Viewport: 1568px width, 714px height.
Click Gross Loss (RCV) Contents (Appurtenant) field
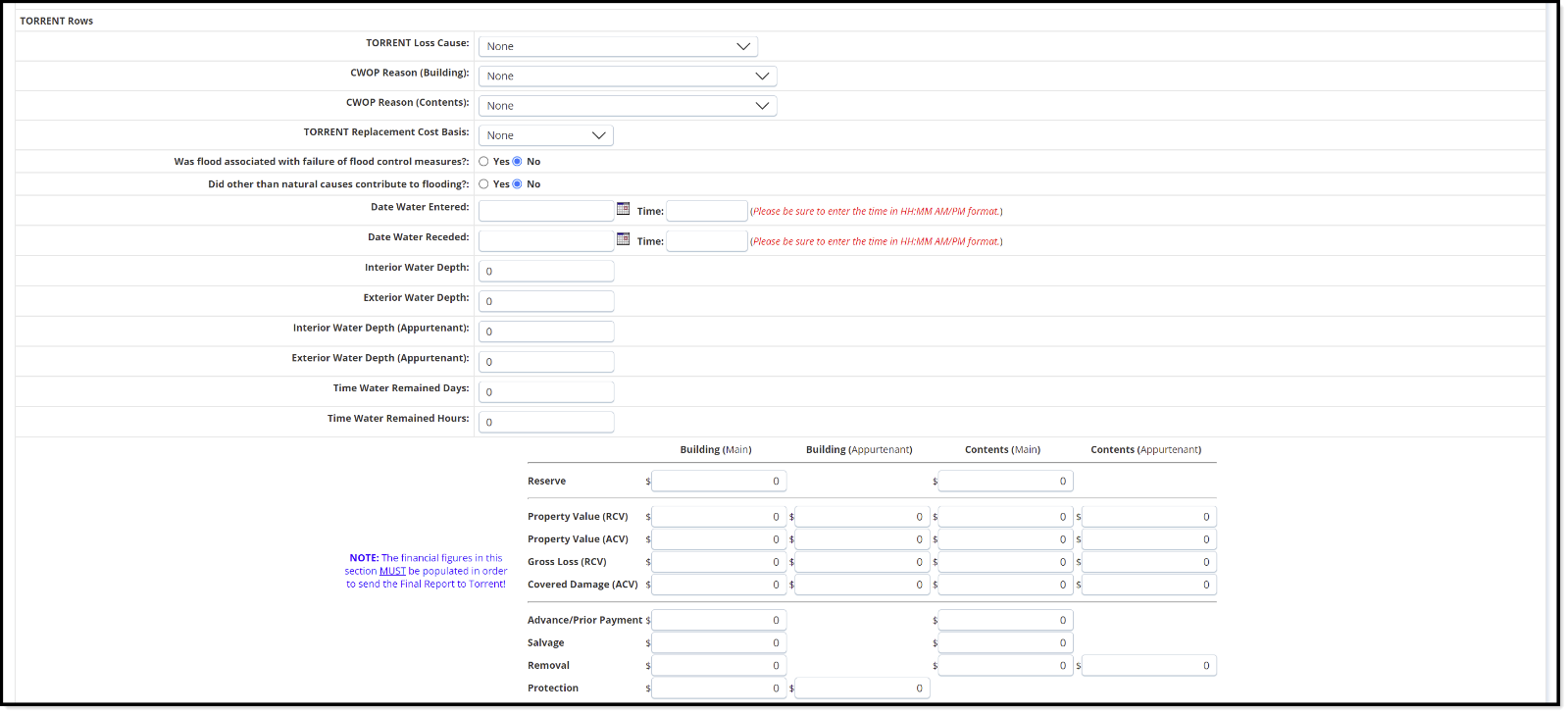pyautogui.click(x=1149, y=561)
